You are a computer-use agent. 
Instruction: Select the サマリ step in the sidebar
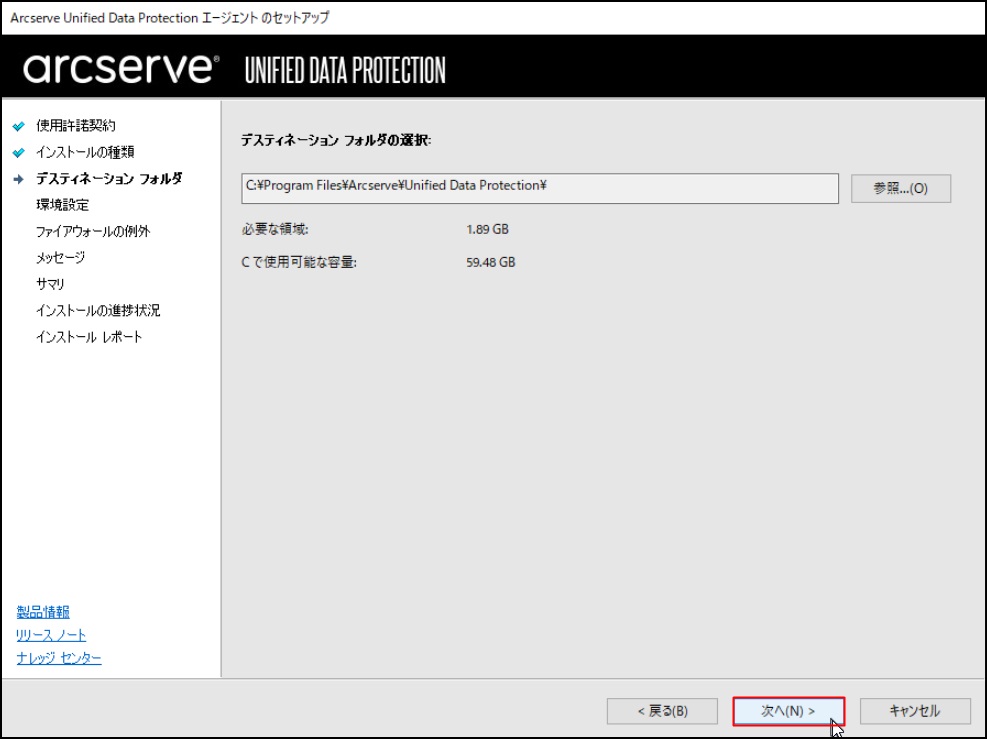(x=50, y=284)
